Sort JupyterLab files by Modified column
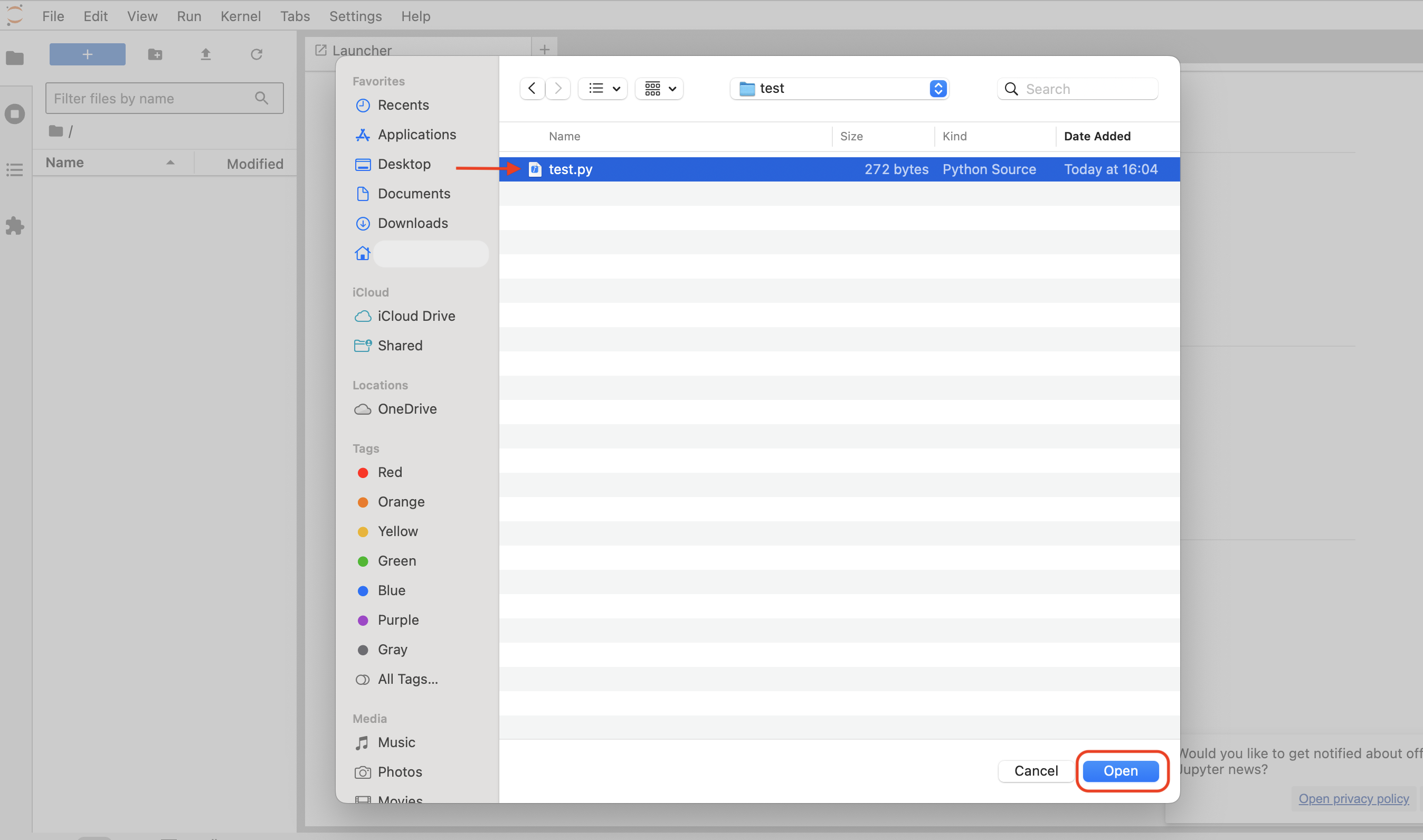 pyautogui.click(x=255, y=164)
